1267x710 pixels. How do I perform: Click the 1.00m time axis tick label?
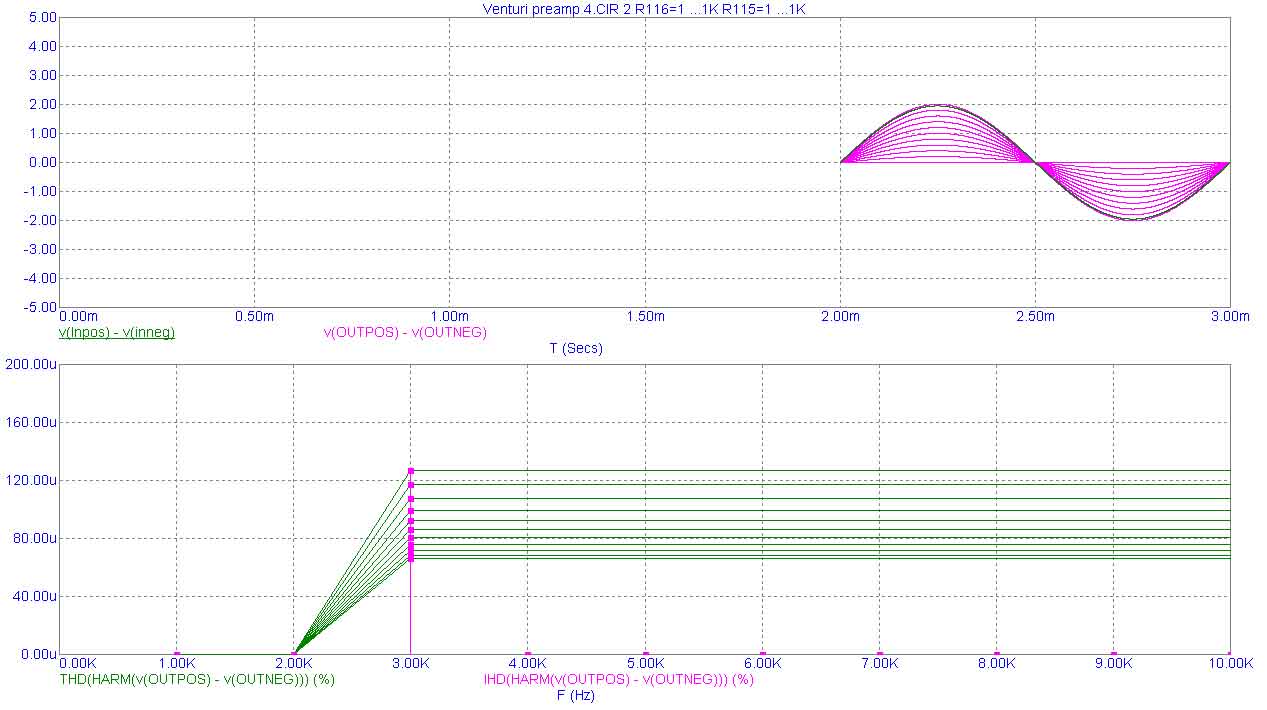(x=449, y=316)
